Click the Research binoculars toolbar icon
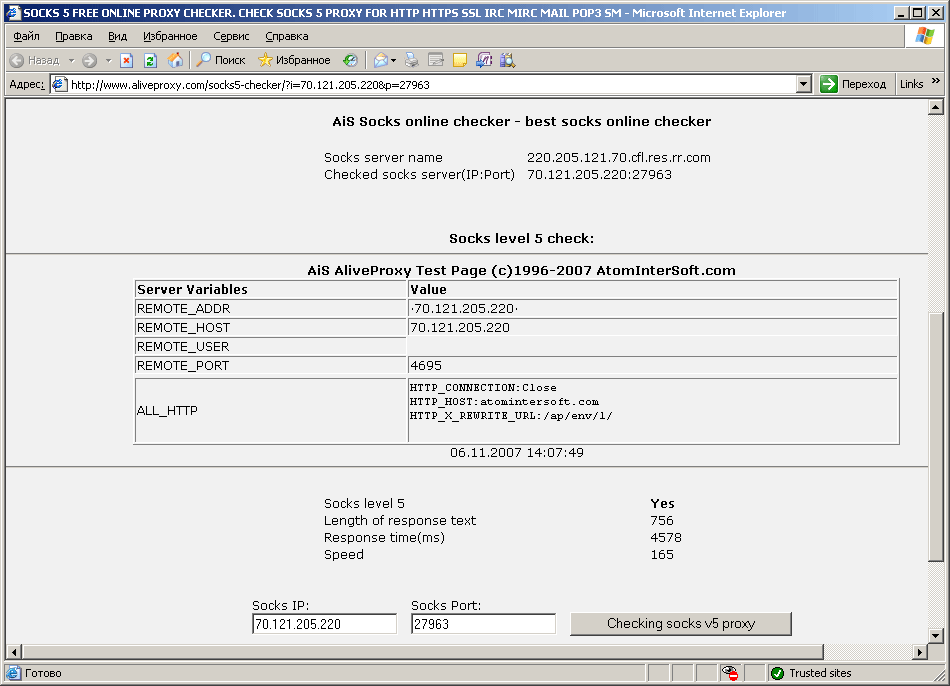This screenshot has height=686, width=950. point(508,60)
